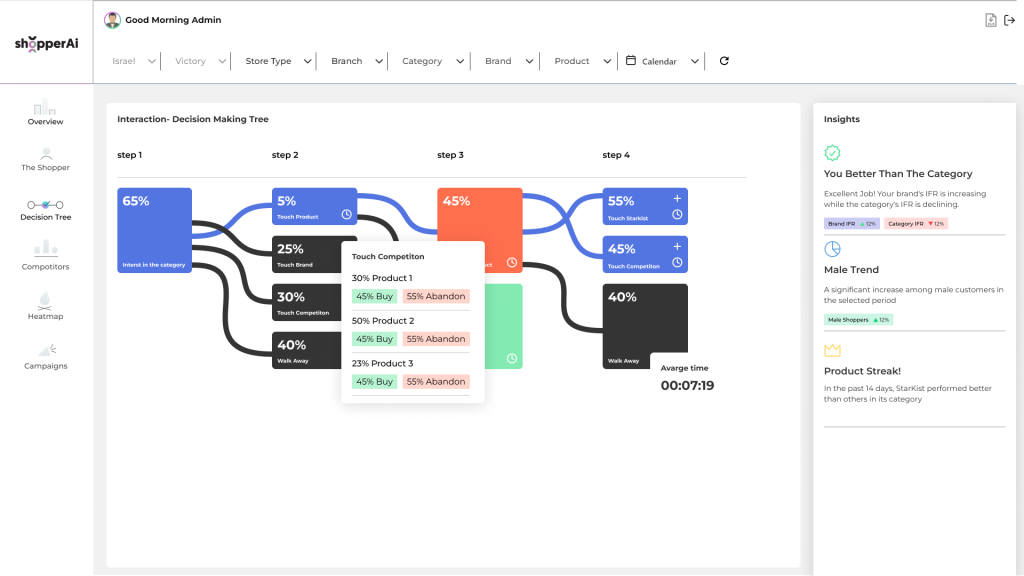Click the 'Touch Competiton' popup title

pyautogui.click(x=388, y=257)
